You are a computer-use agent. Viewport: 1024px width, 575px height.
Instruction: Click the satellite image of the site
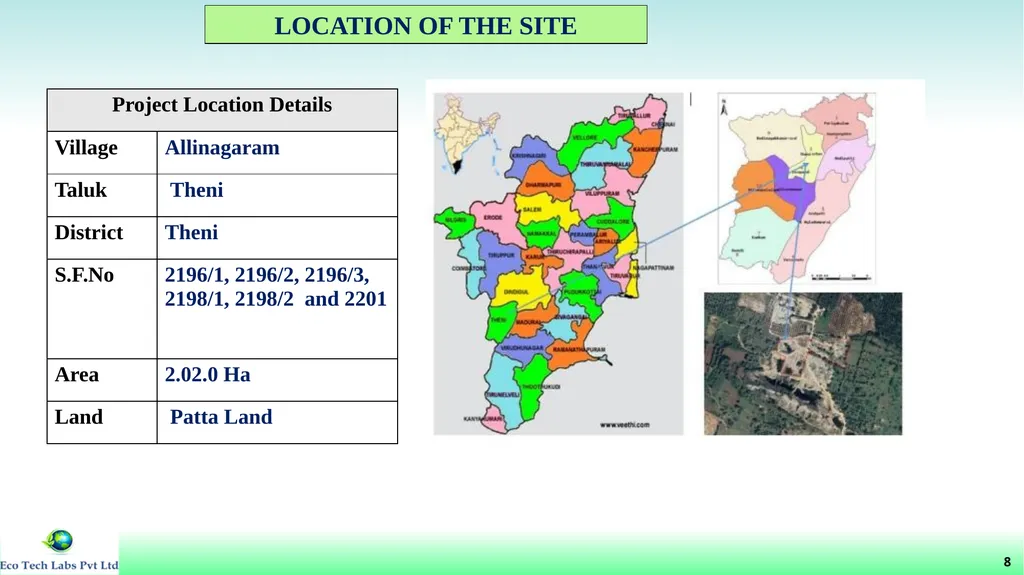click(x=803, y=363)
